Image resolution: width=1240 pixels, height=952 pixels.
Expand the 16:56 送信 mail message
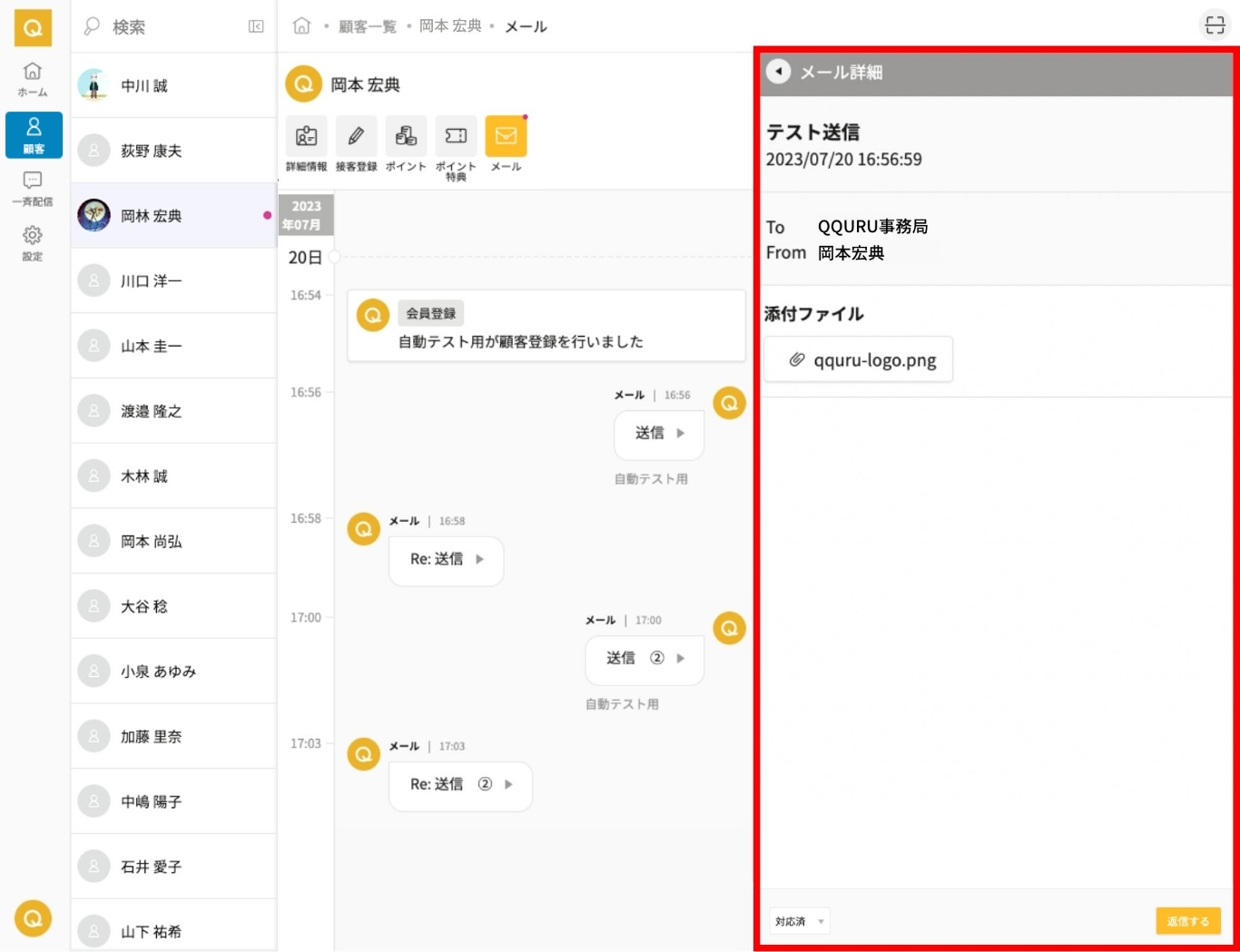(x=659, y=434)
